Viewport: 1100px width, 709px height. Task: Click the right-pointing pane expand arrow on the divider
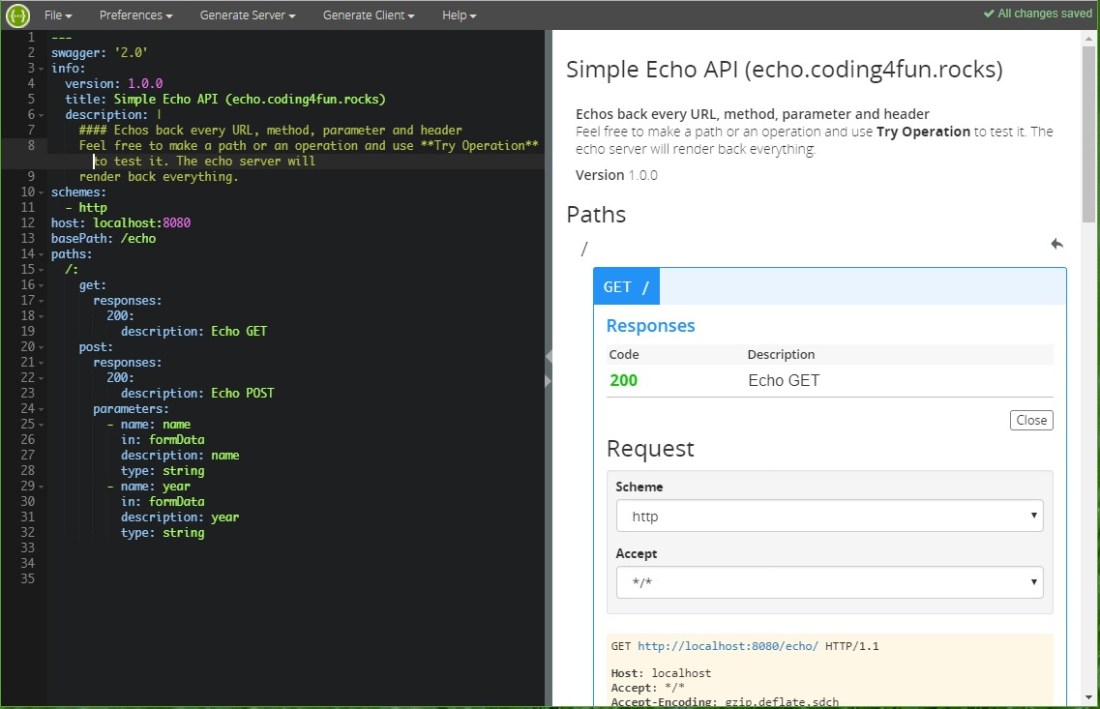pyautogui.click(x=547, y=381)
